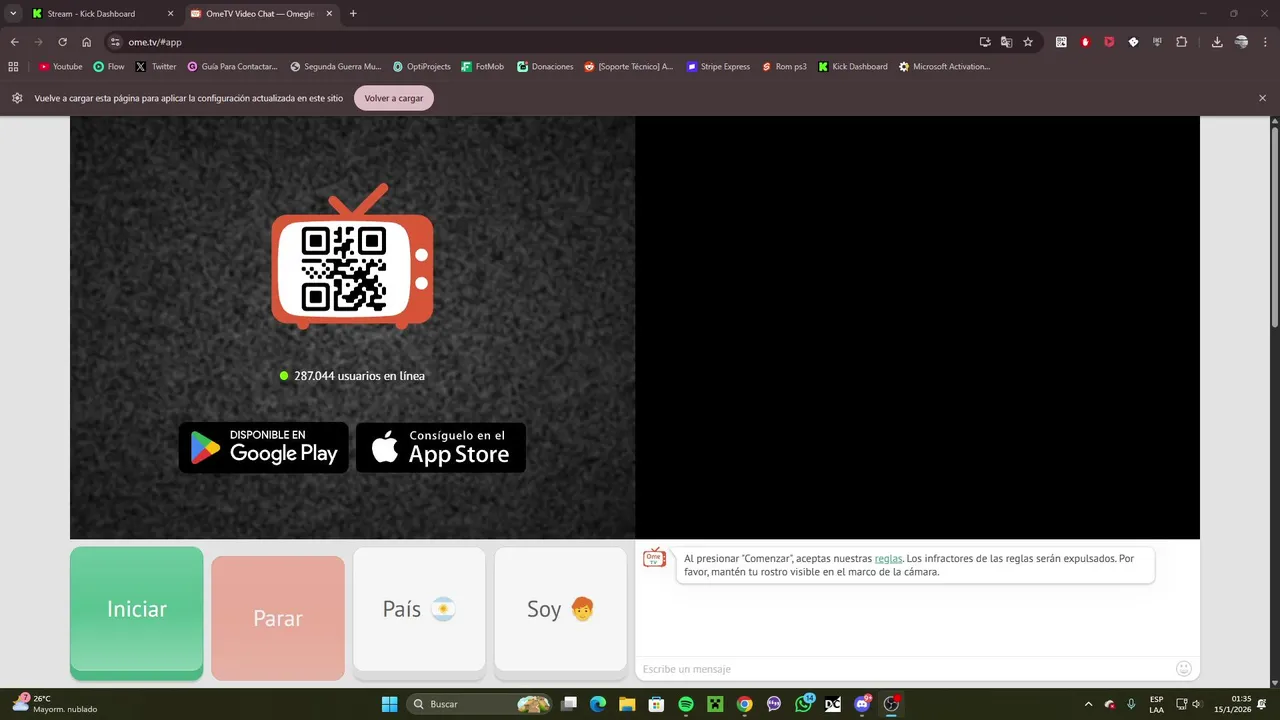Click the install app icon in address bar
The height and width of the screenshot is (720, 1280).
pyautogui.click(x=985, y=42)
